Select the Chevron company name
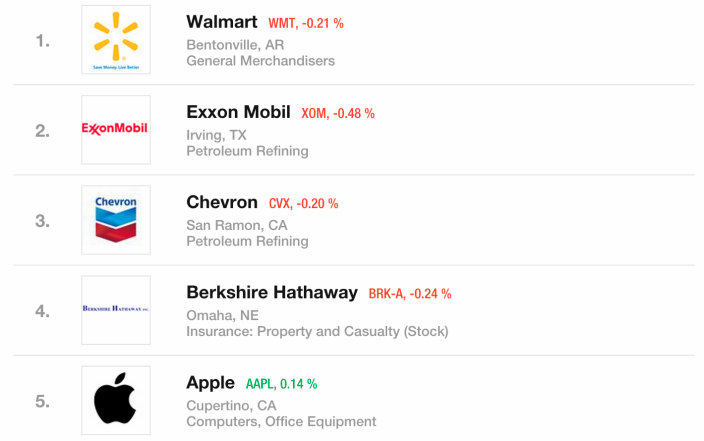 [x=222, y=202]
